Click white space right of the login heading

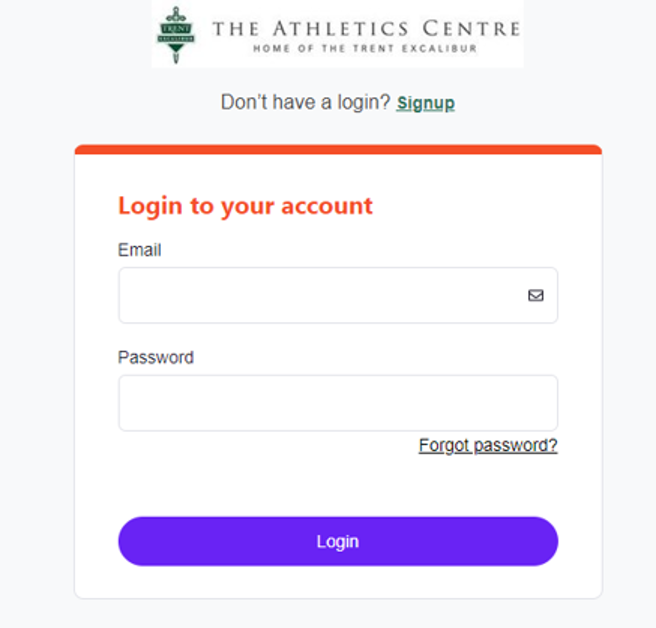[x=480, y=206]
